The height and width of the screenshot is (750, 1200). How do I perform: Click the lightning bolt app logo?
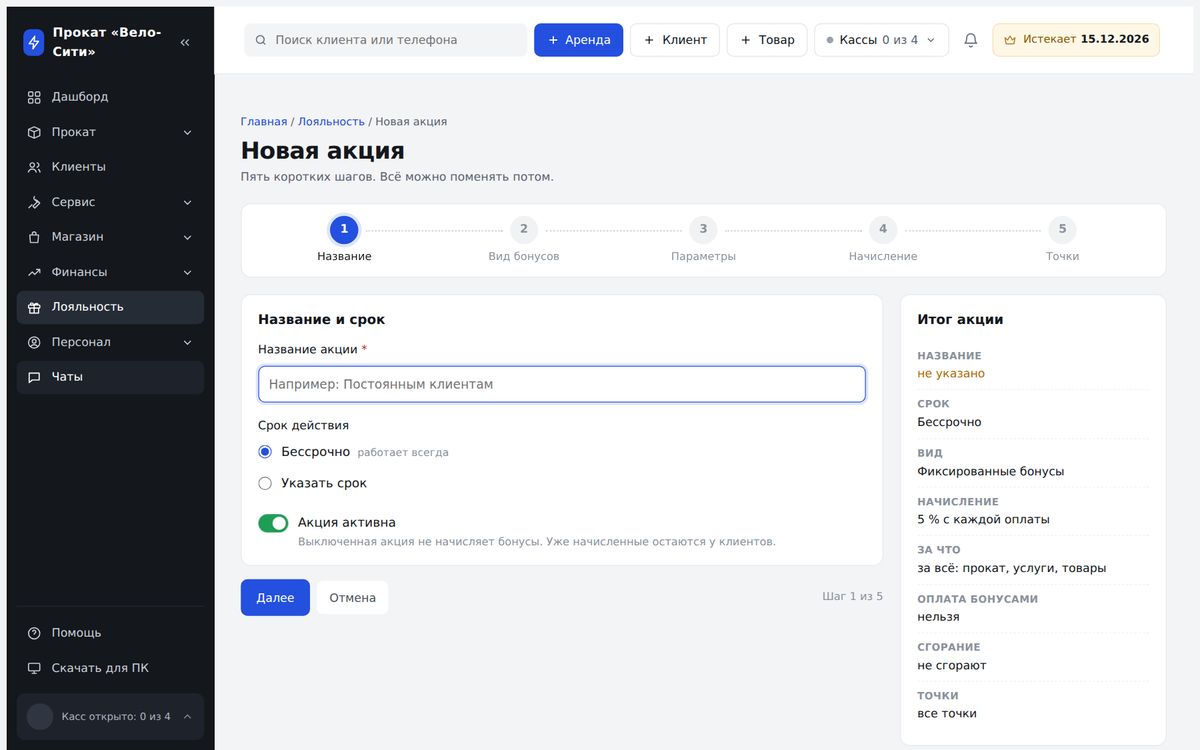[x=34, y=42]
